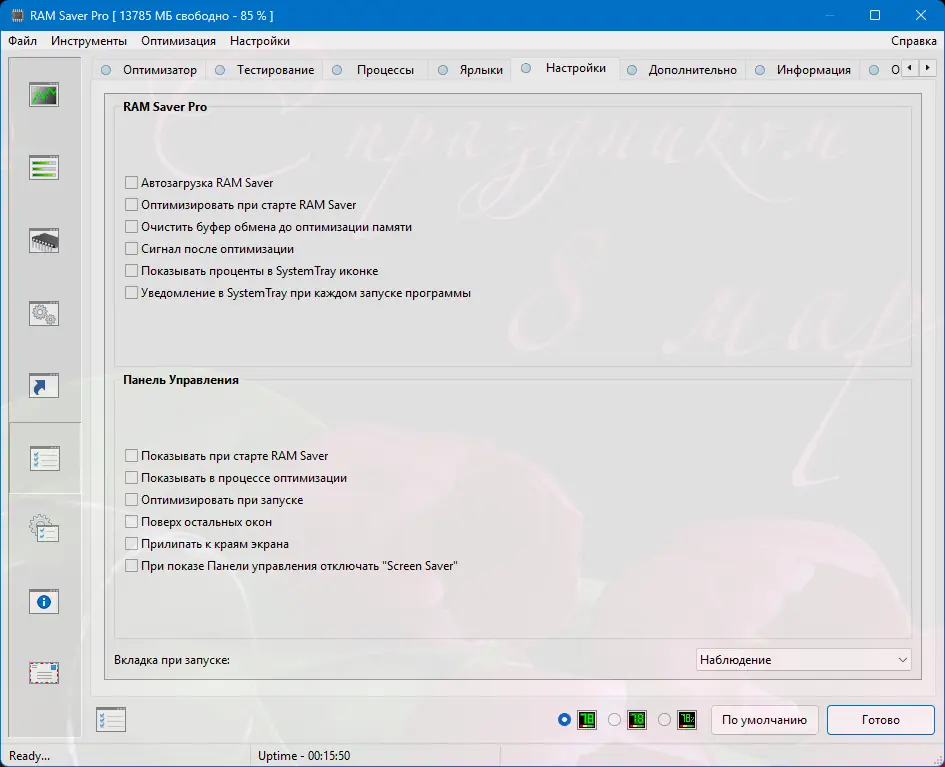Open the green bars optimizer sidebar icon

tap(44, 167)
